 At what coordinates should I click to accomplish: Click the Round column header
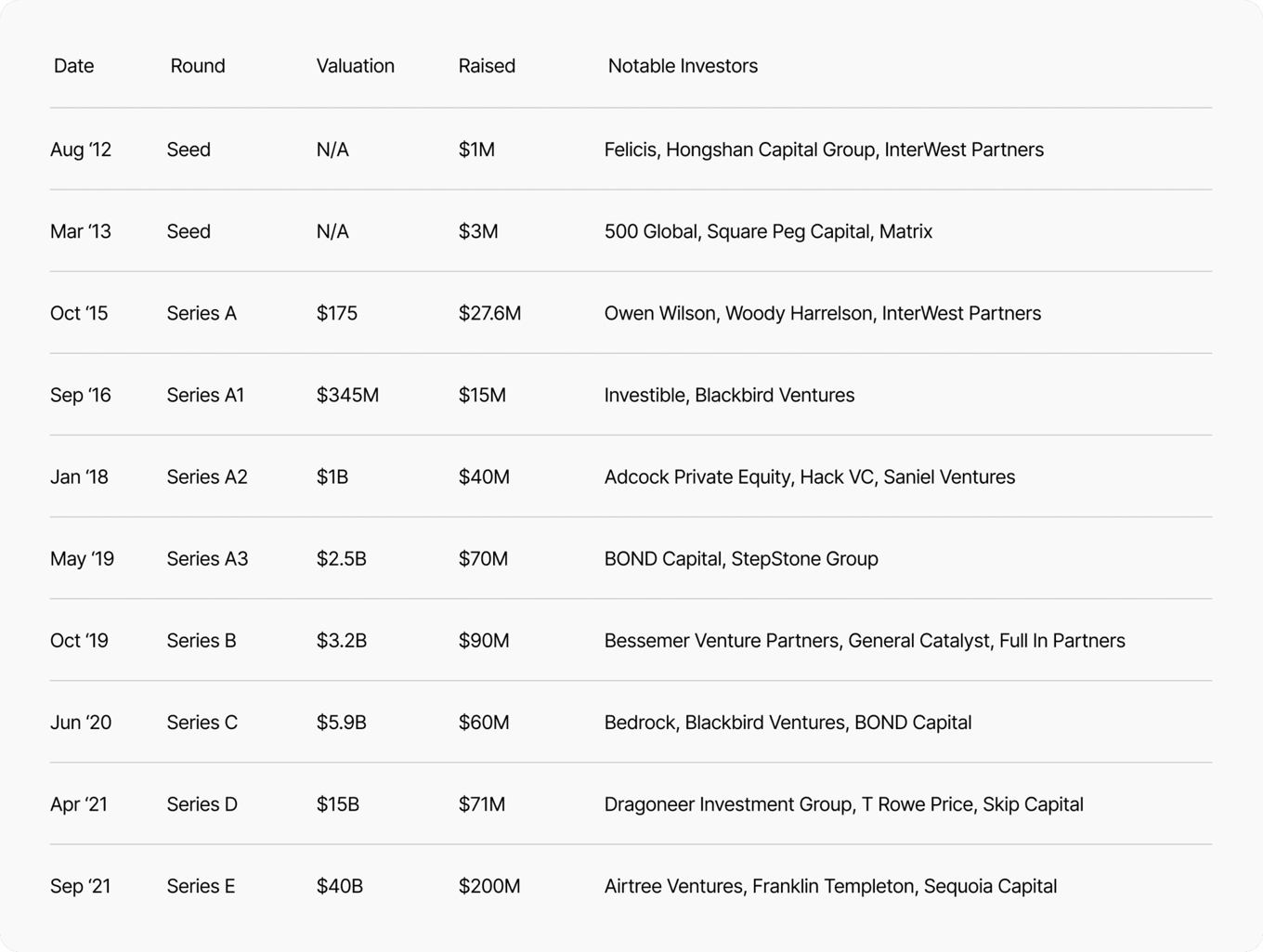click(198, 66)
